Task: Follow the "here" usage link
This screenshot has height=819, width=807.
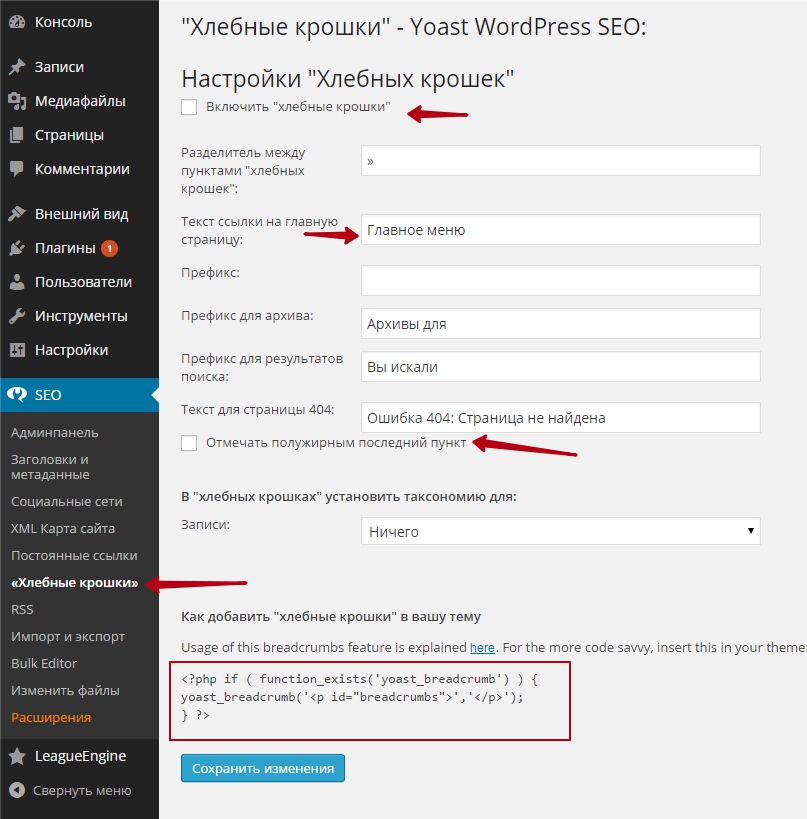Action: (x=482, y=648)
